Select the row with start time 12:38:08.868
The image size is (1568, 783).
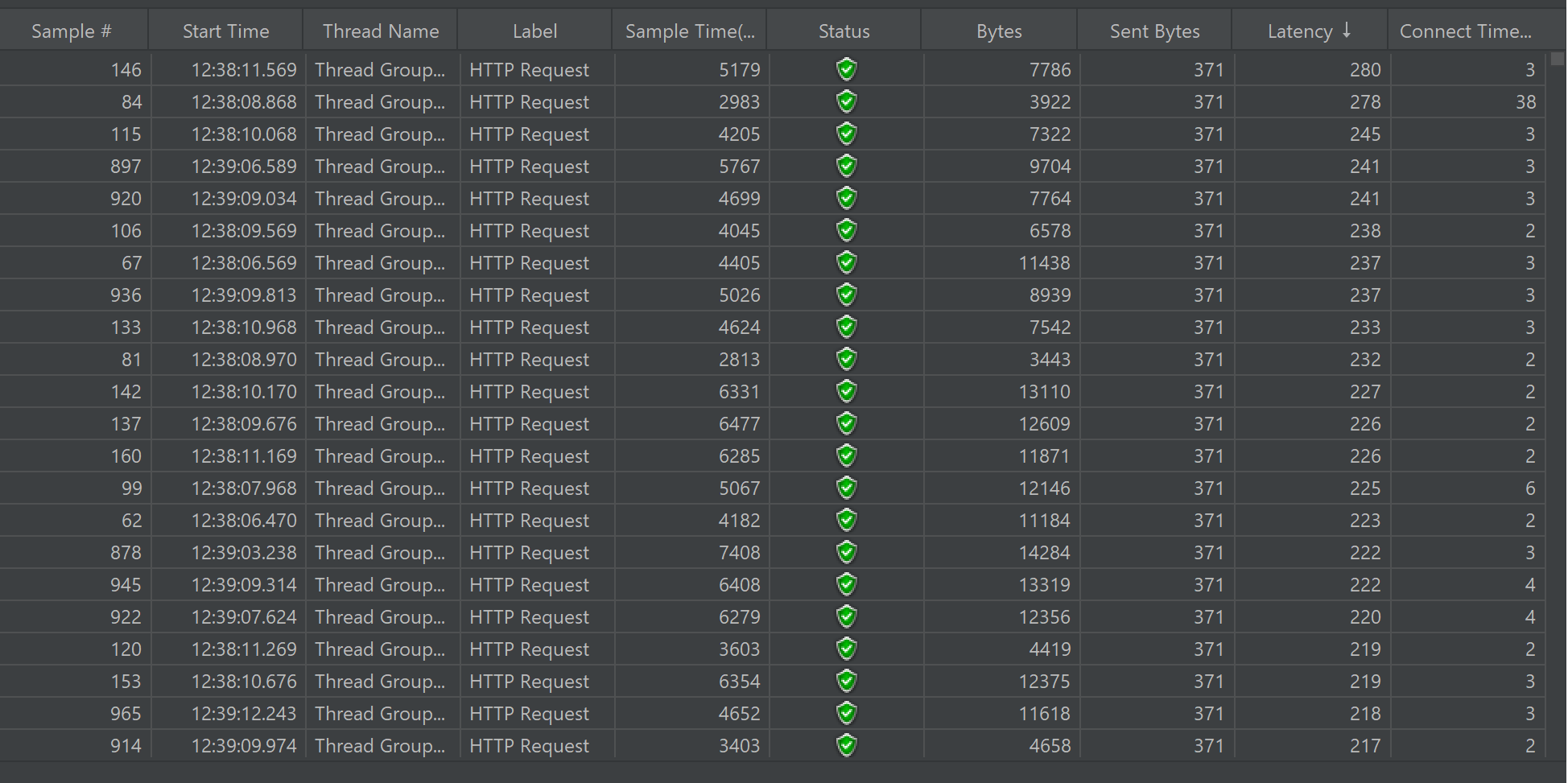pos(243,102)
